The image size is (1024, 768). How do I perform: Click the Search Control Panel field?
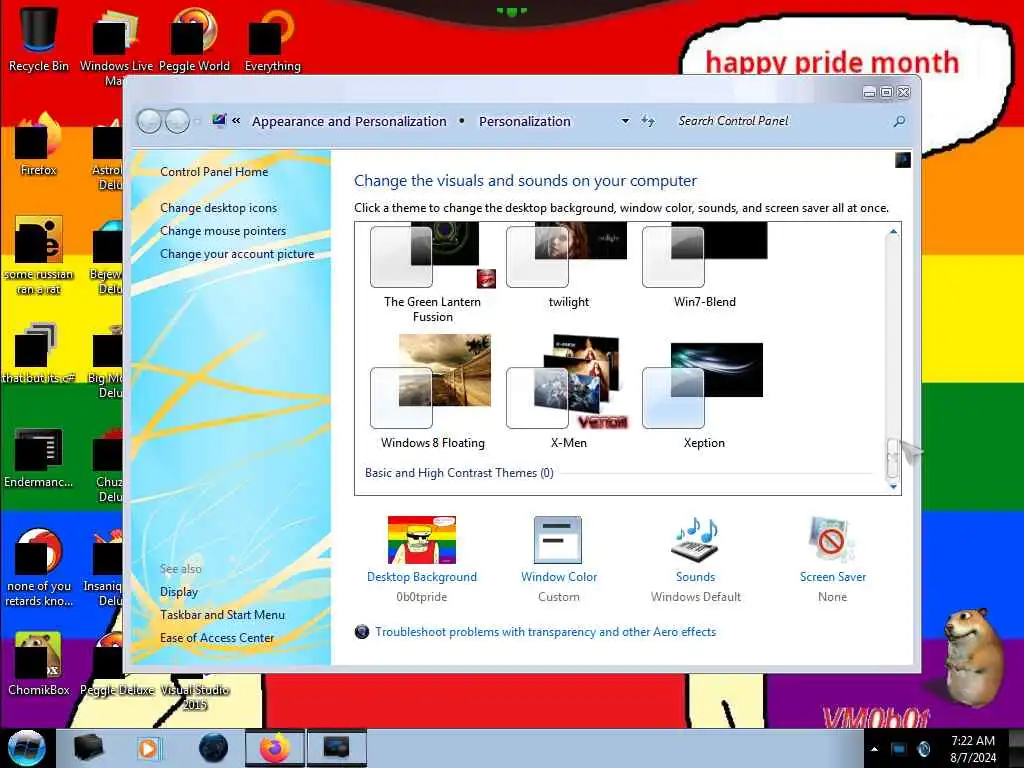(x=780, y=121)
